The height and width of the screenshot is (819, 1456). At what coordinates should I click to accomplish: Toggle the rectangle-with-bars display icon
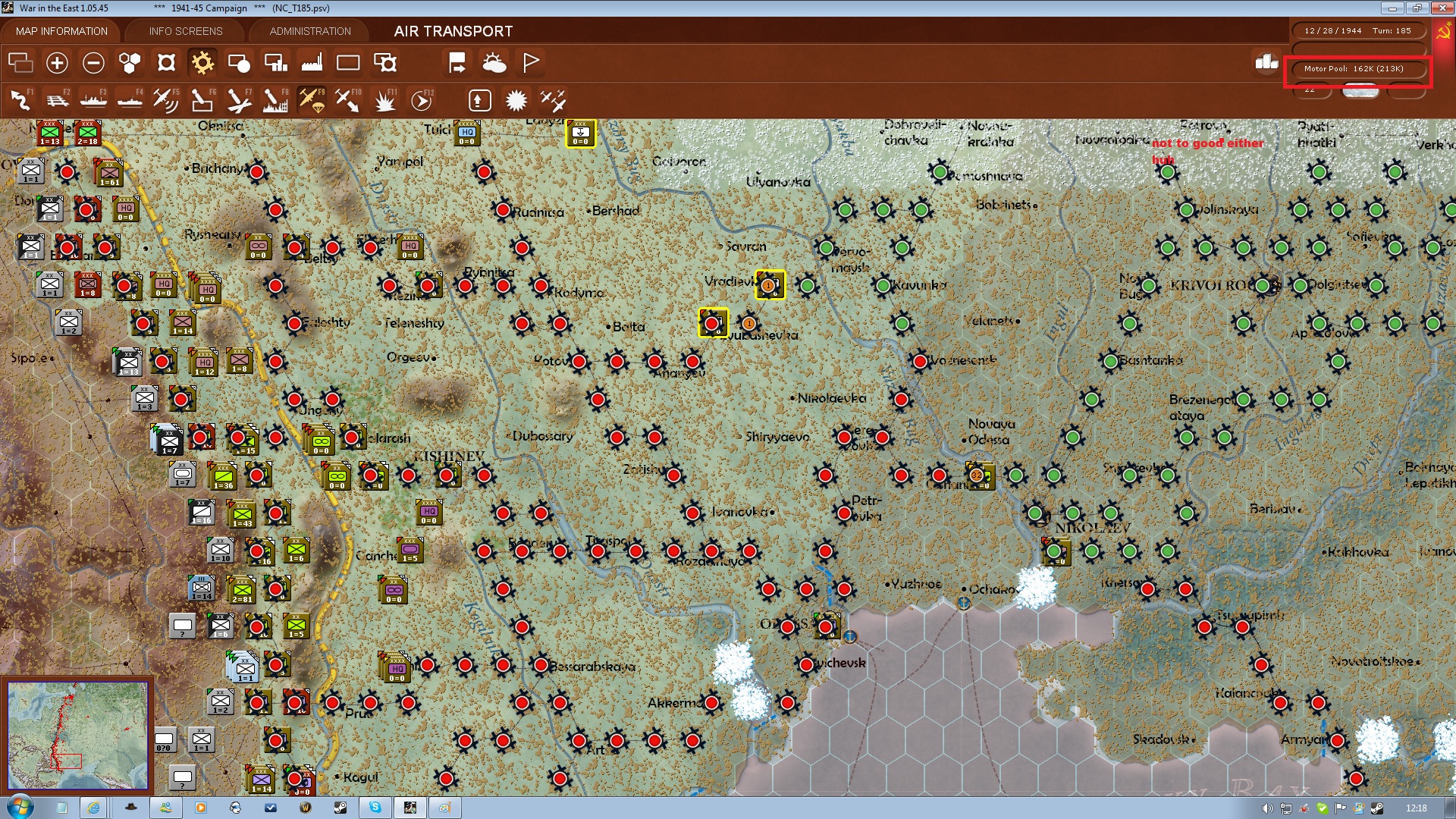(x=275, y=63)
